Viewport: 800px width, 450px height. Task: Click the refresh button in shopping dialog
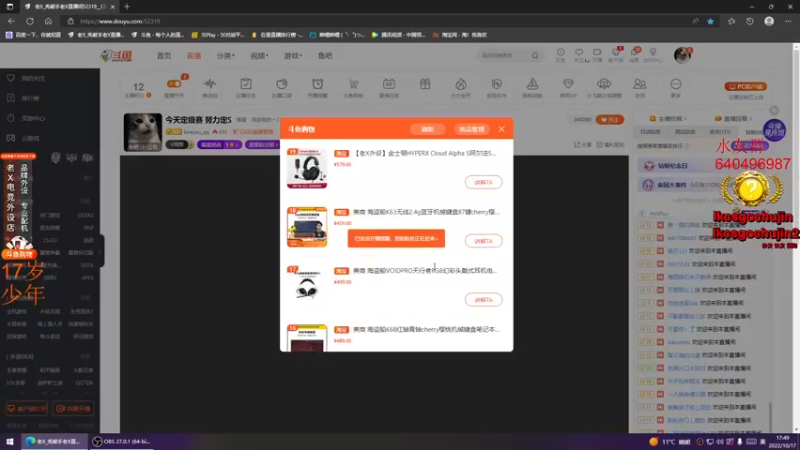coord(428,130)
